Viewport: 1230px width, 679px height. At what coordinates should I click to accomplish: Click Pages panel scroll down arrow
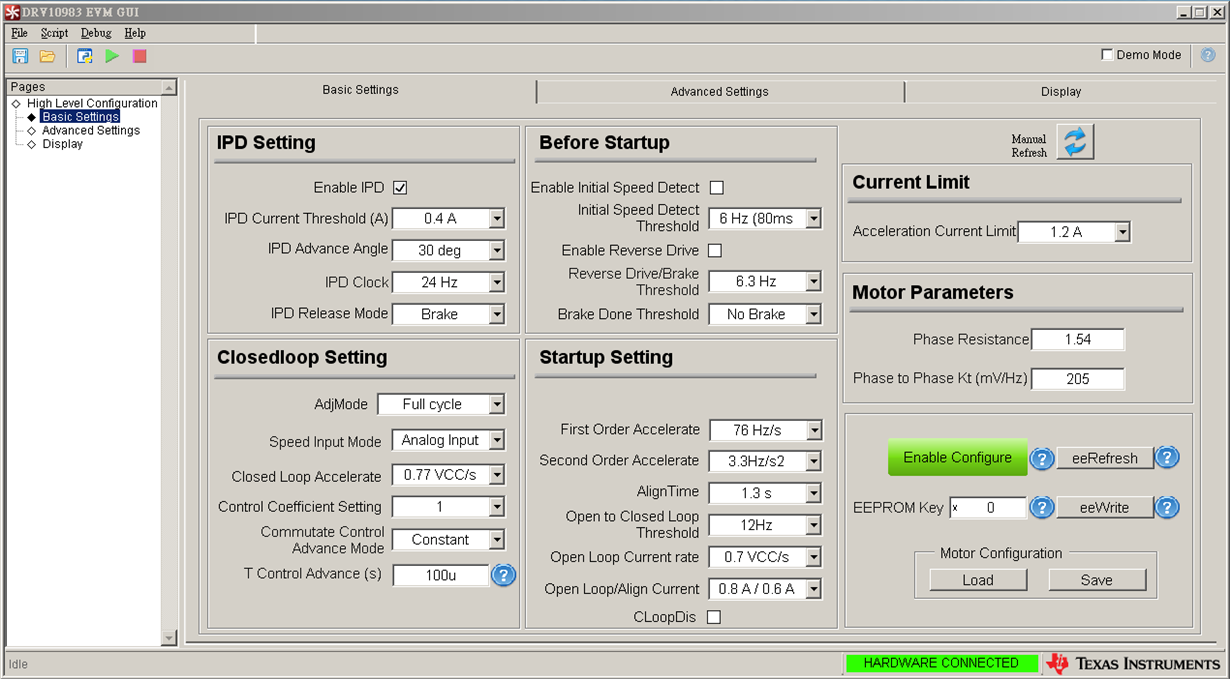(x=169, y=637)
